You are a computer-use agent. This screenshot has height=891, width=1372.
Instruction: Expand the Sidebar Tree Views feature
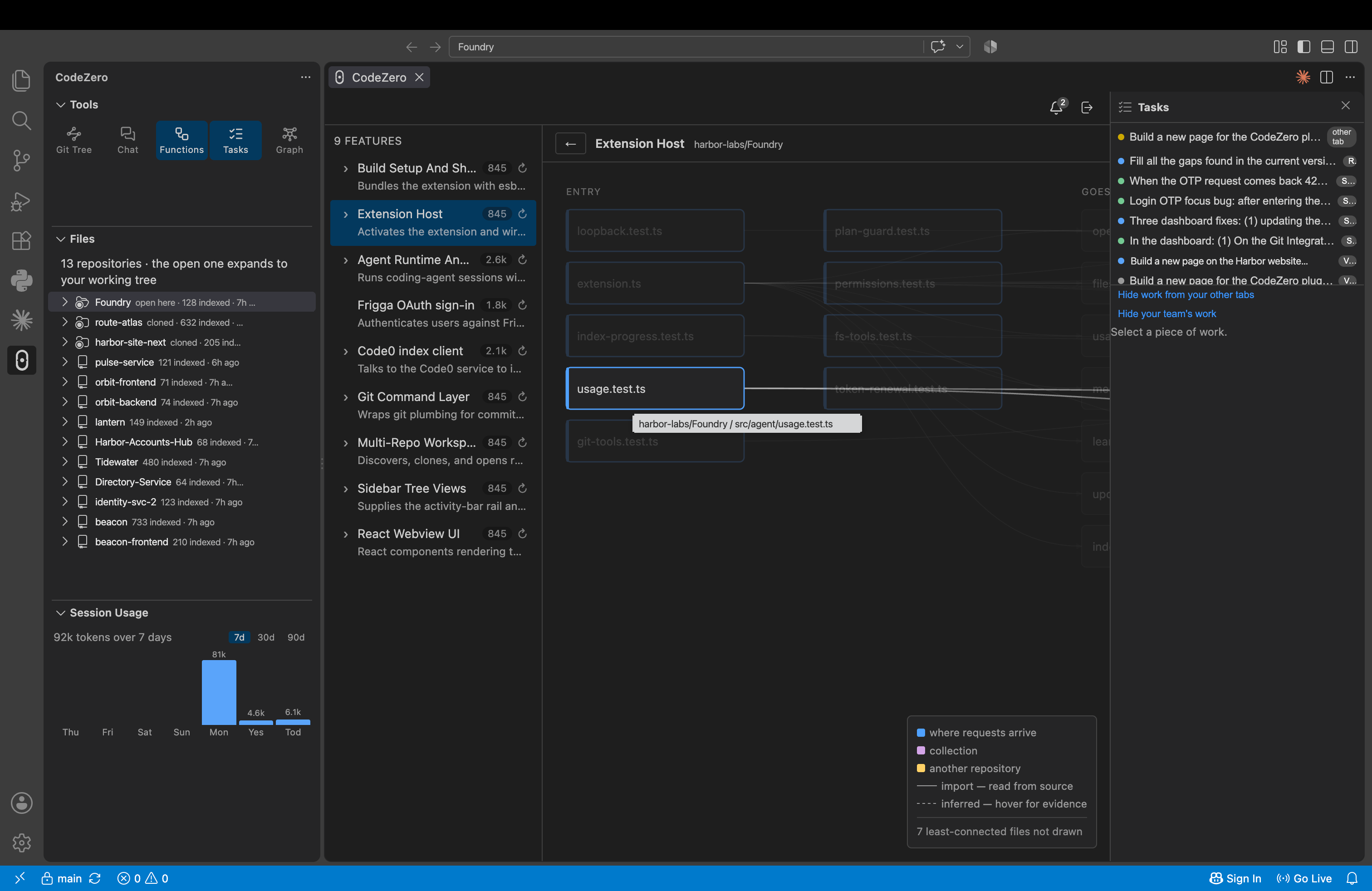pyautogui.click(x=345, y=489)
